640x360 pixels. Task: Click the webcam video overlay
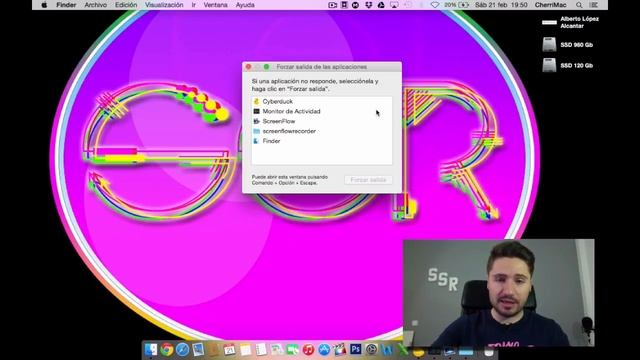click(498, 293)
